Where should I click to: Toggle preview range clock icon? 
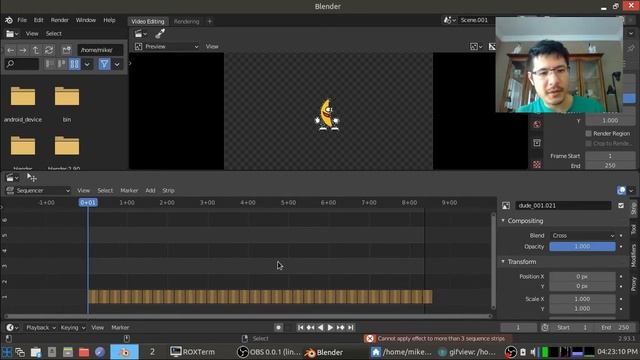click(x=545, y=327)
